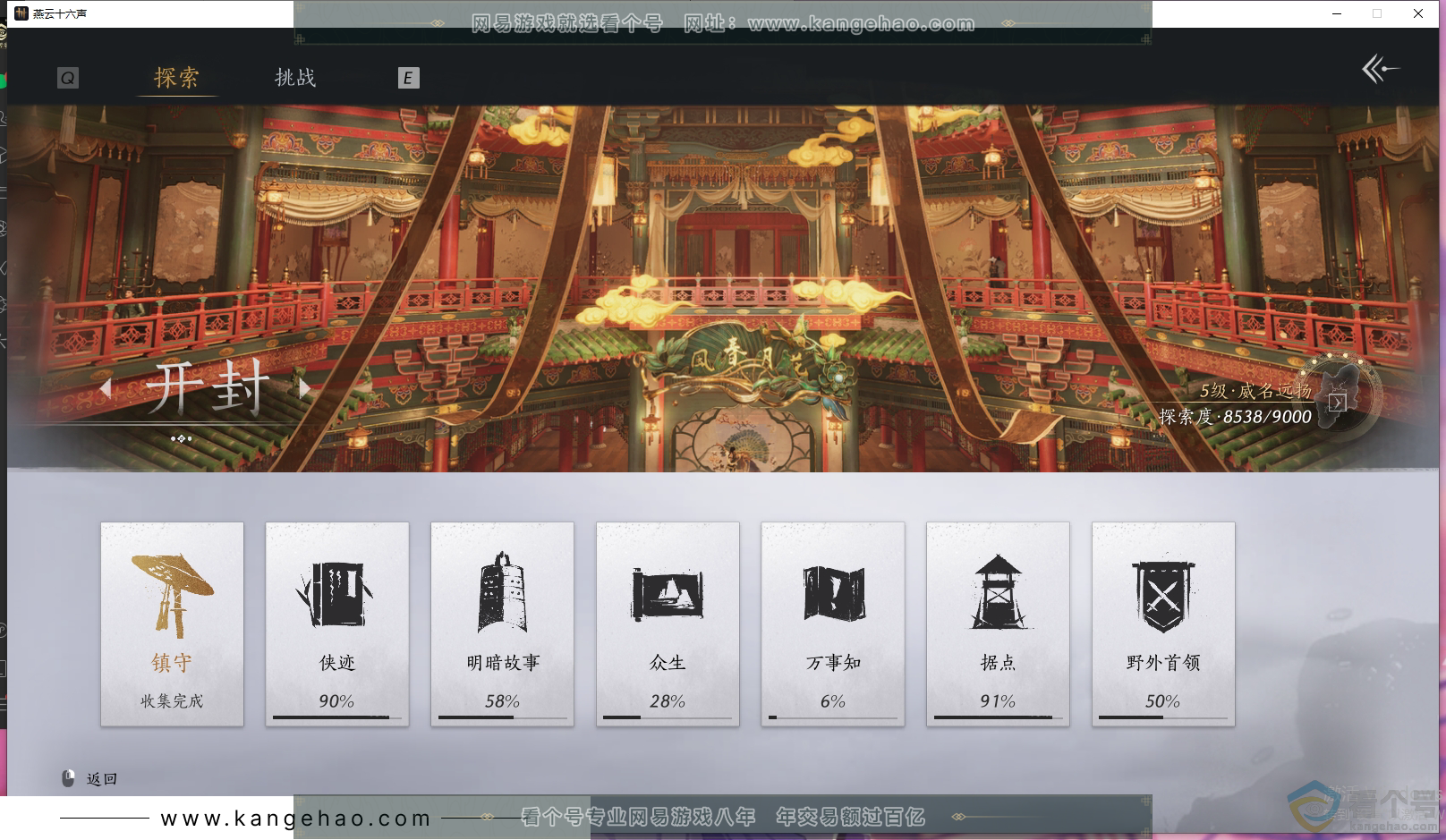The width and height of the screenshot is (1446, 840).
Task: Select previous region left of 开封
Action: tap(106, 387)
